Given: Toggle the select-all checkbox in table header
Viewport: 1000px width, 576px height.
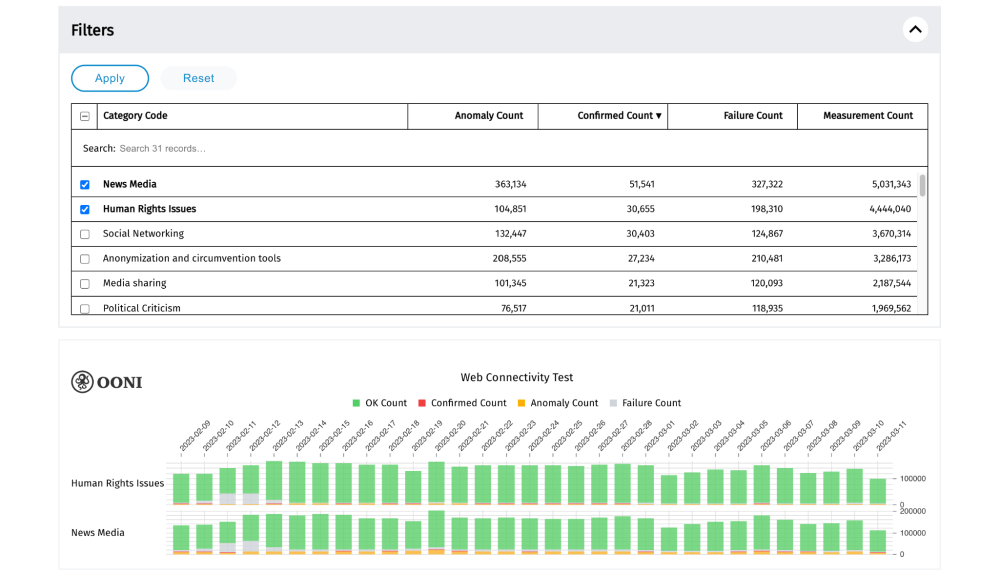Looking at the screenshot, I should [85, 116].
